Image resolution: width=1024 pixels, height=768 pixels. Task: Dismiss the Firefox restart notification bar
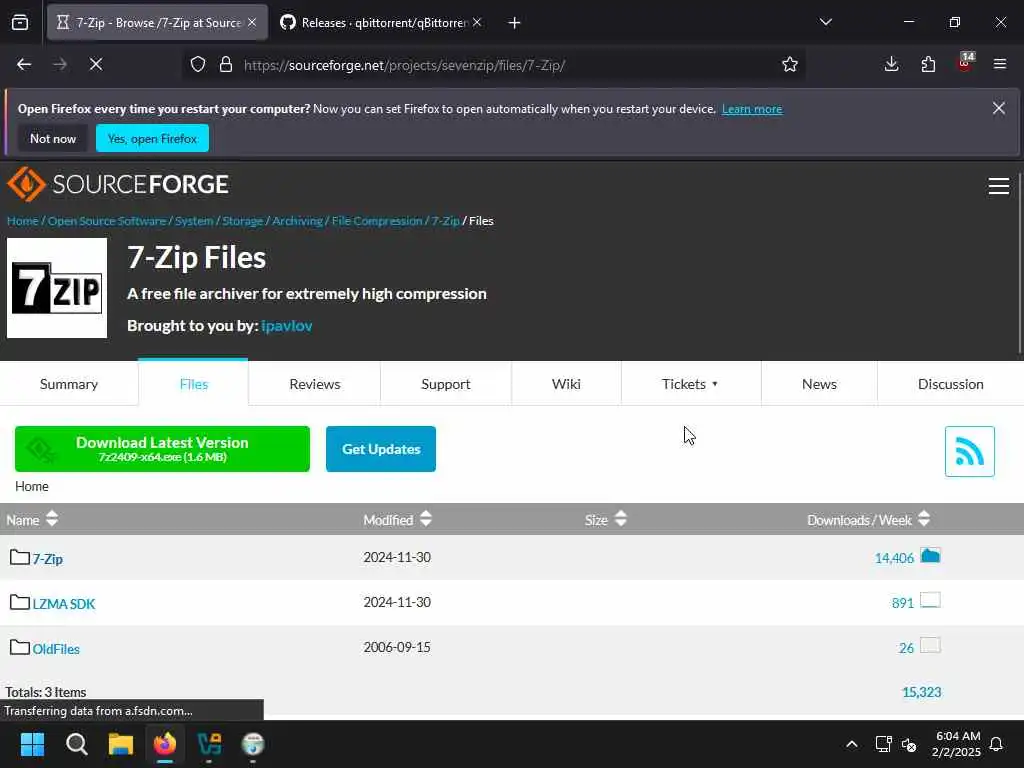[999, 108]
